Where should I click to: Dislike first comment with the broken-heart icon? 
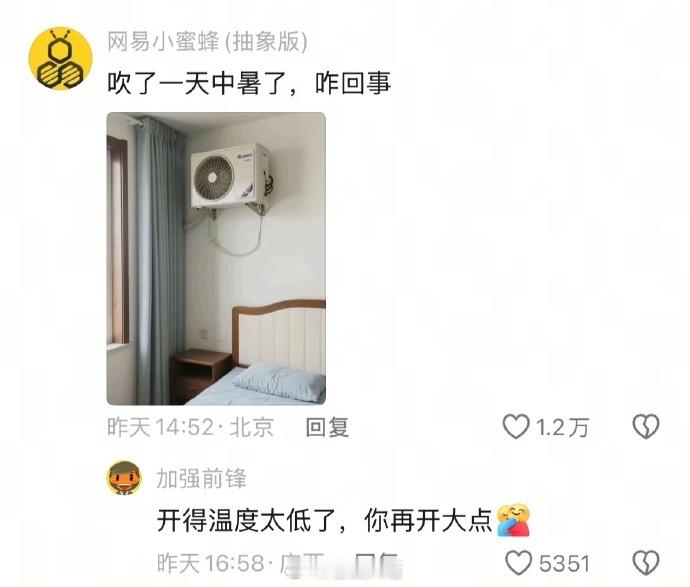click(x=646, y=427)
